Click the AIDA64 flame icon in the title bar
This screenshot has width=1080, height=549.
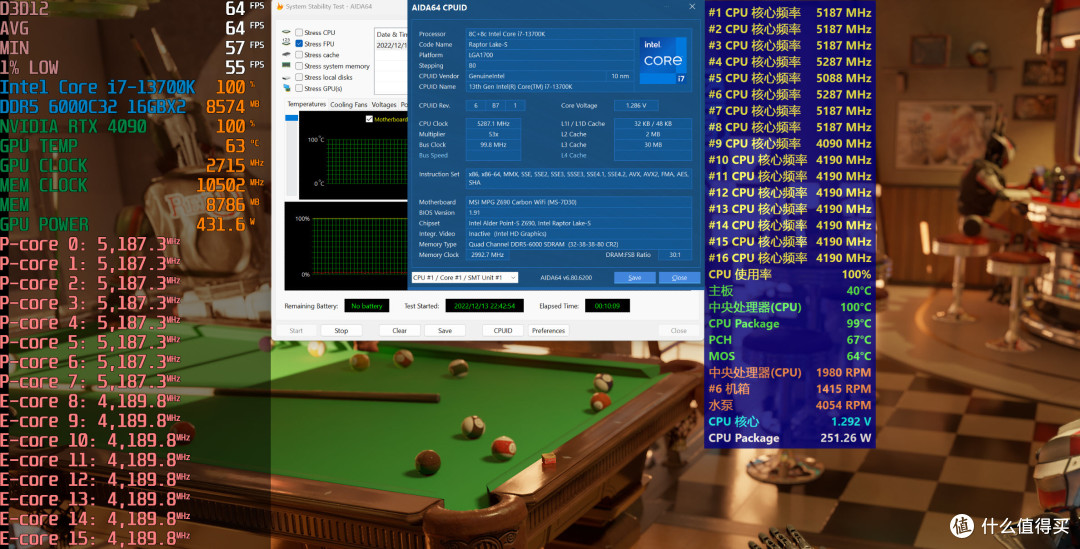pyautogui.click(x=280, y=6)
